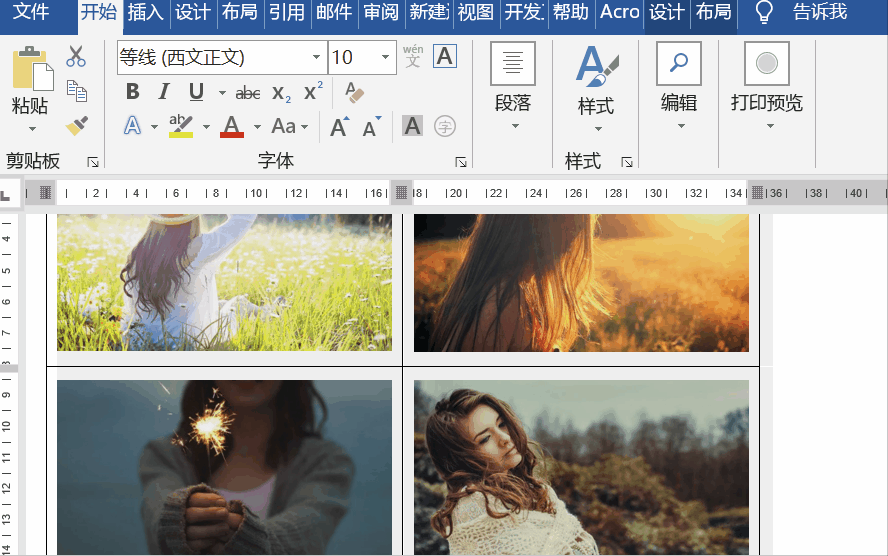The width and height of the screenshot is (888, 556).
Task: Click 打印预览 print preview button
Action: pos(767,86)
